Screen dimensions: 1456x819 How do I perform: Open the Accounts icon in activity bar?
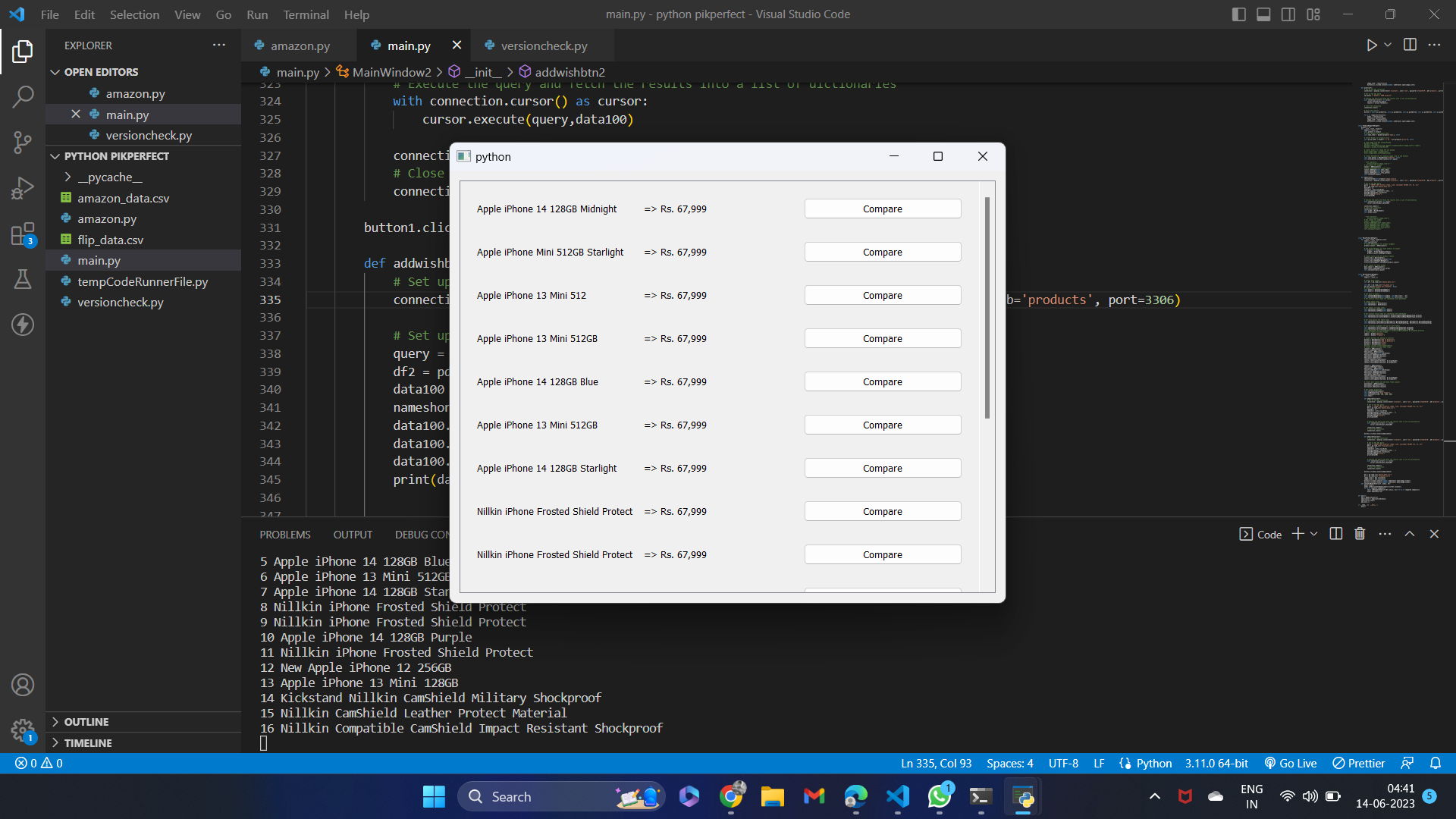tap(23, 684)
